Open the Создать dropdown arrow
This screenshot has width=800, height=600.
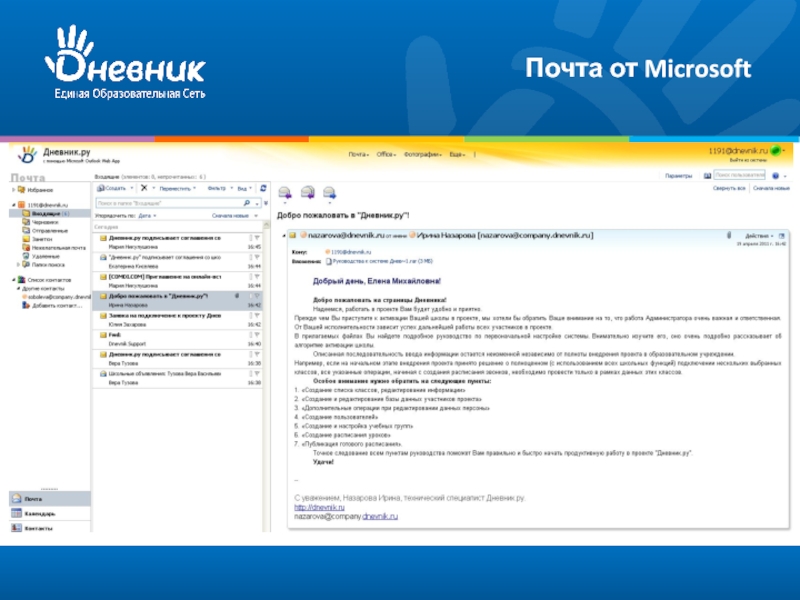132,188
